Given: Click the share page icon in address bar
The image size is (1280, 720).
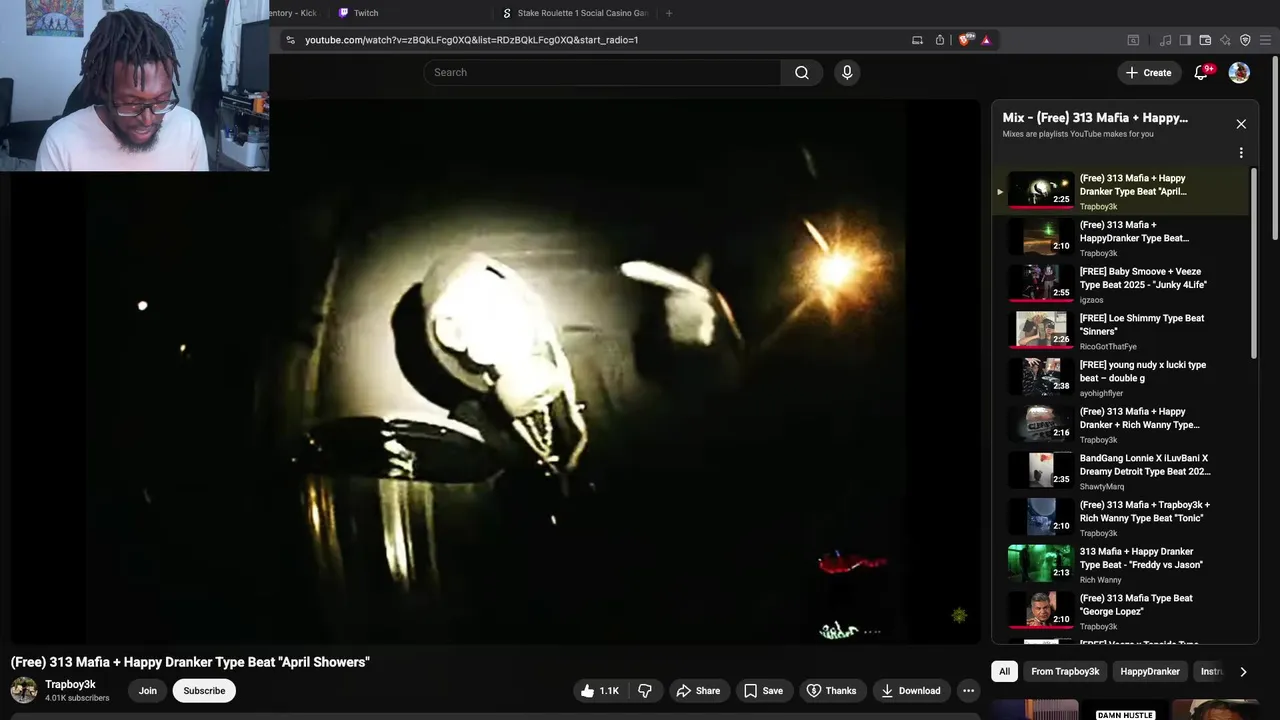Looking at the screenshot, I should tap(940, 40).
